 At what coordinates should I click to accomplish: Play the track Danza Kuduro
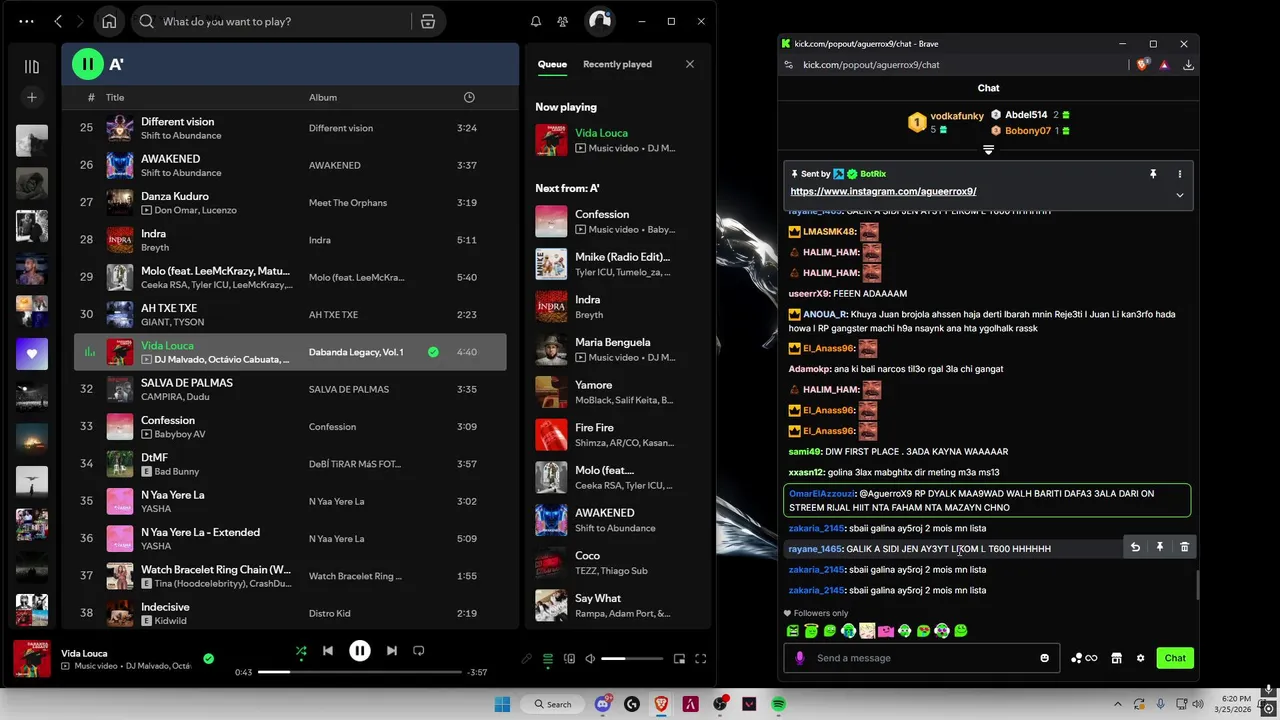pyautogui.click(x=175, y=196)
